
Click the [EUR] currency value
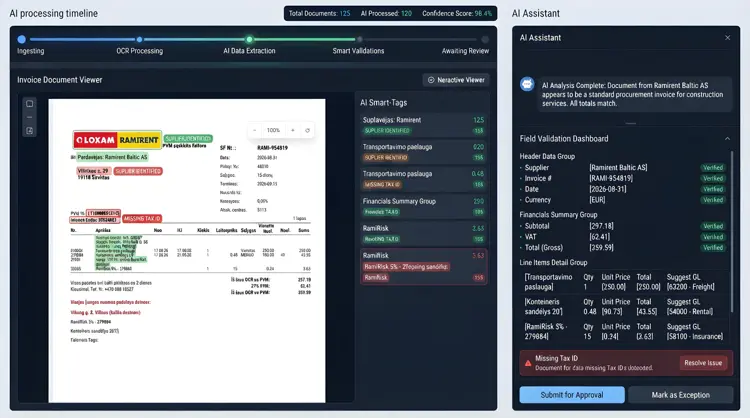tap(597, 200)
